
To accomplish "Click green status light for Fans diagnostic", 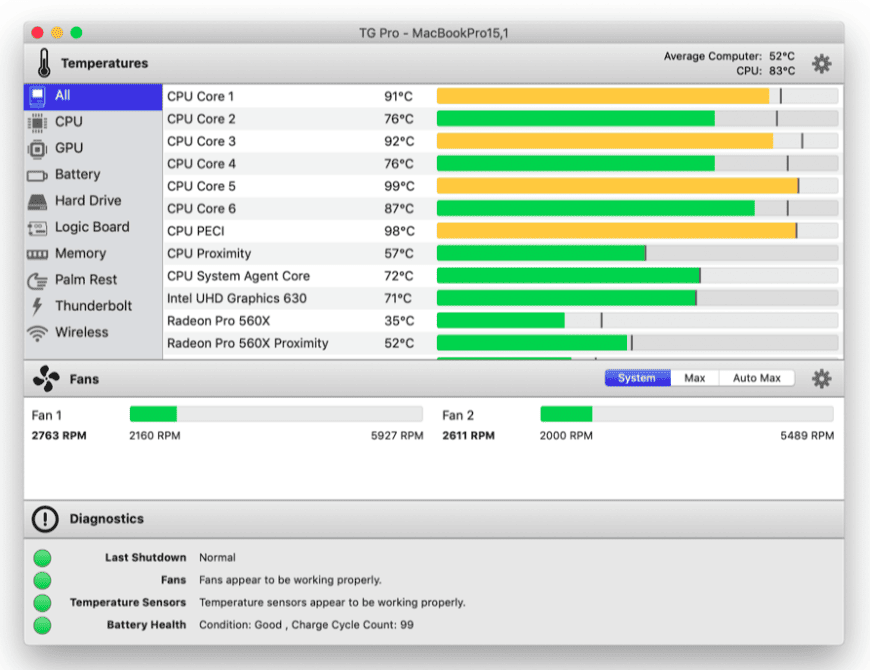I will pyautogui.click(x=42, y=580).
